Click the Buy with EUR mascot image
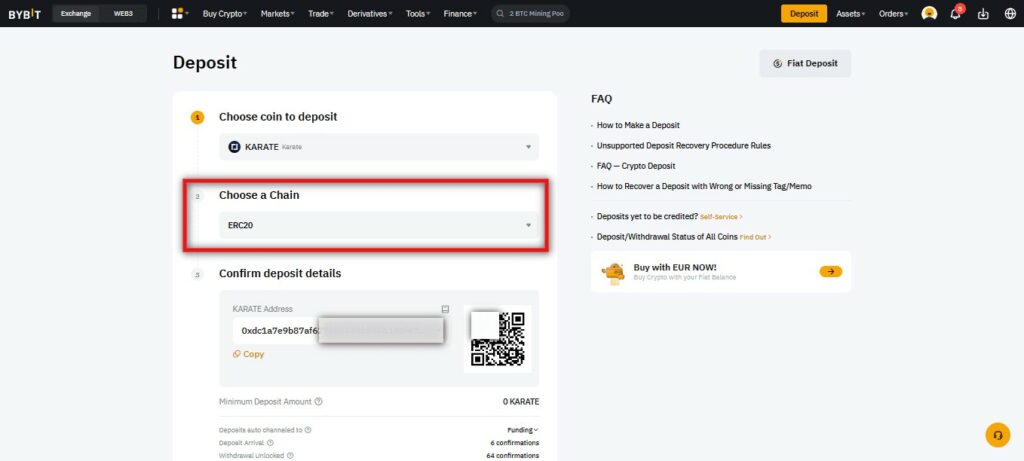This screenshot has width=1024, height=461. [x=613, y=272]
